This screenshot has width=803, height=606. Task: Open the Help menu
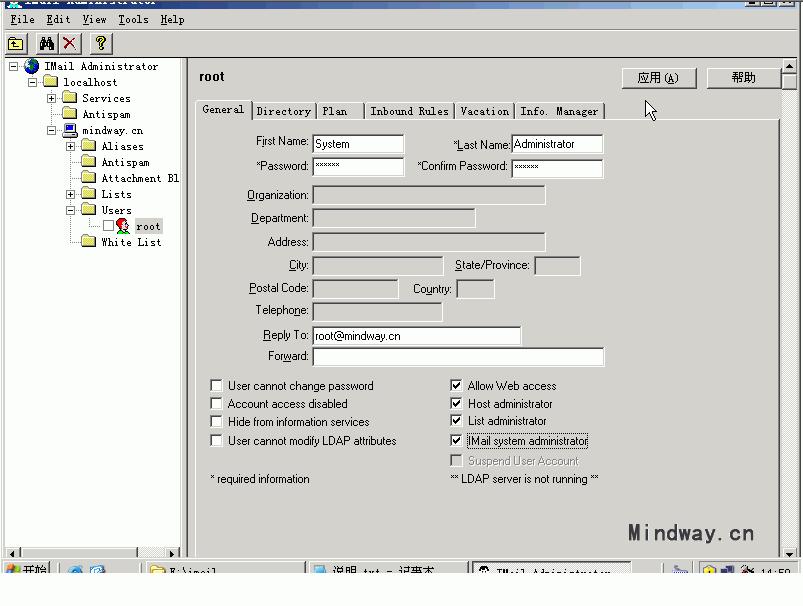172,19
